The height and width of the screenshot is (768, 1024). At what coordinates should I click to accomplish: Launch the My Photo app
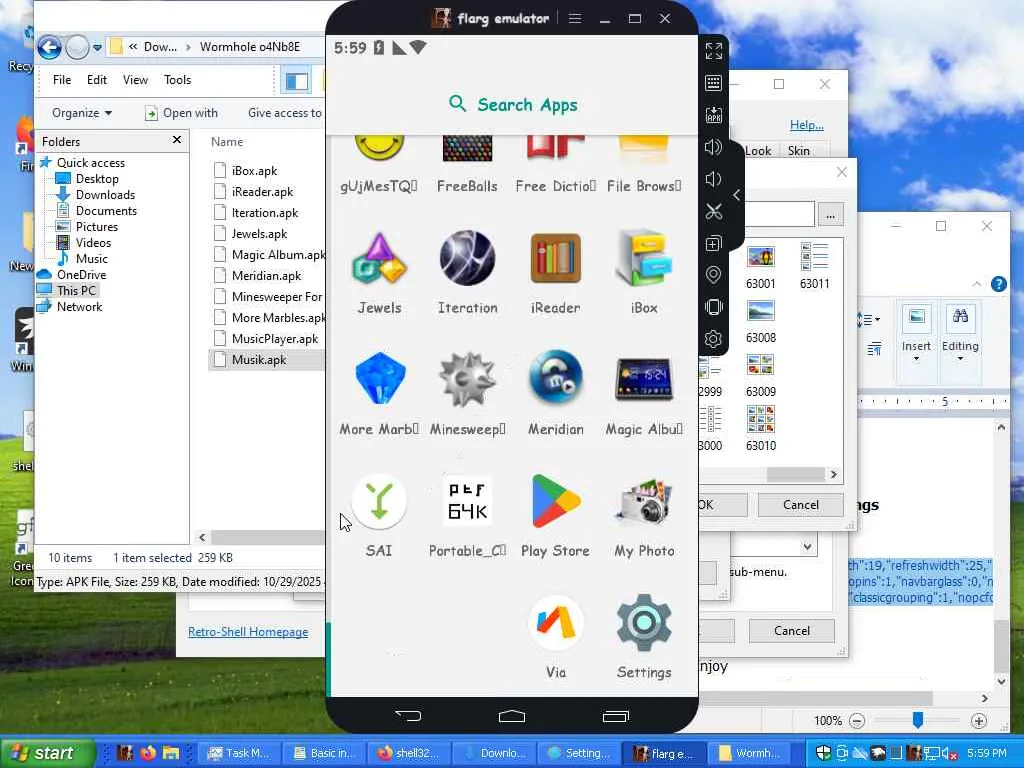click(x=644, y=502)
